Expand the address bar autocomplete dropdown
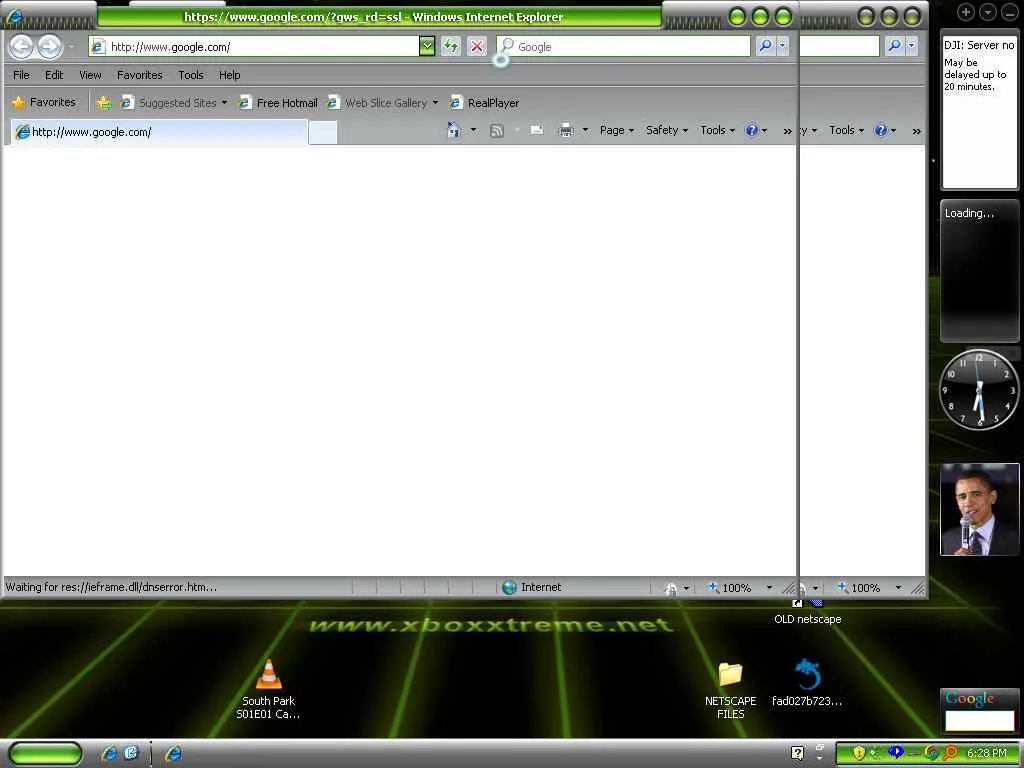1024x768 pixels. click(427, 46)
